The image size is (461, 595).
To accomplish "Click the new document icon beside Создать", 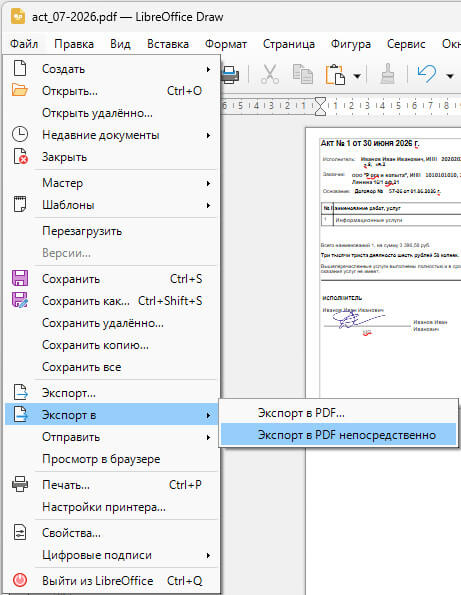I will point(20,69).
